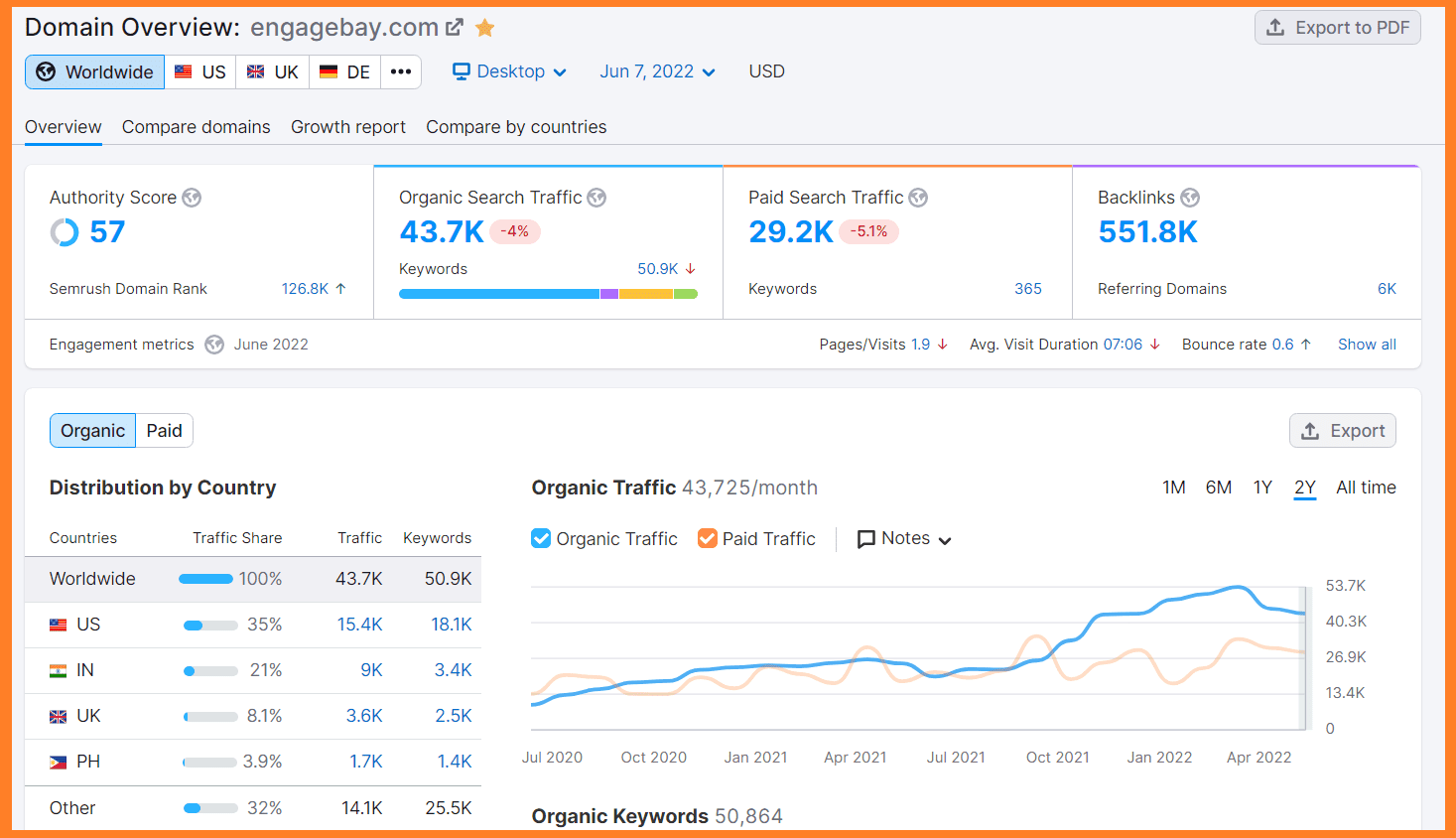The image size is (1456, 838).
Task: Click the German flag icon in filter bar
Action: coord(329,71)
